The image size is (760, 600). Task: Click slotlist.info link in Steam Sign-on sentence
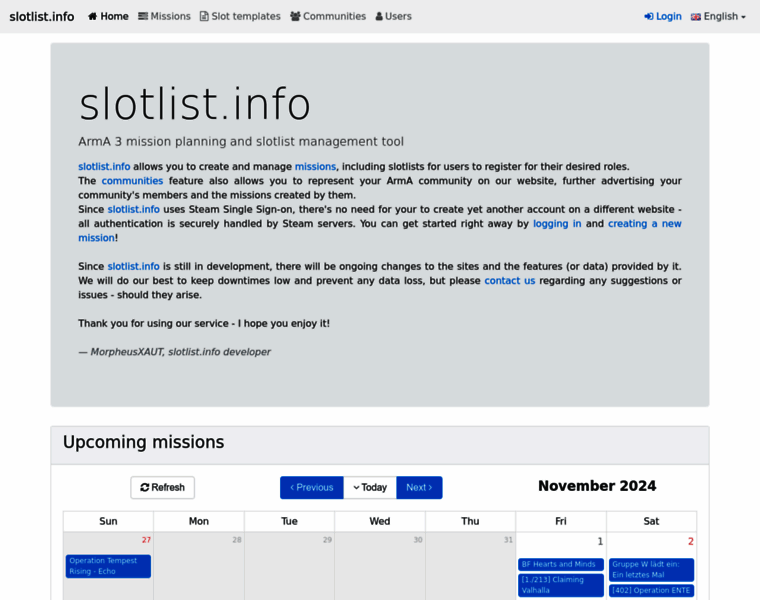pyautogui.click(x=134, y=209)
